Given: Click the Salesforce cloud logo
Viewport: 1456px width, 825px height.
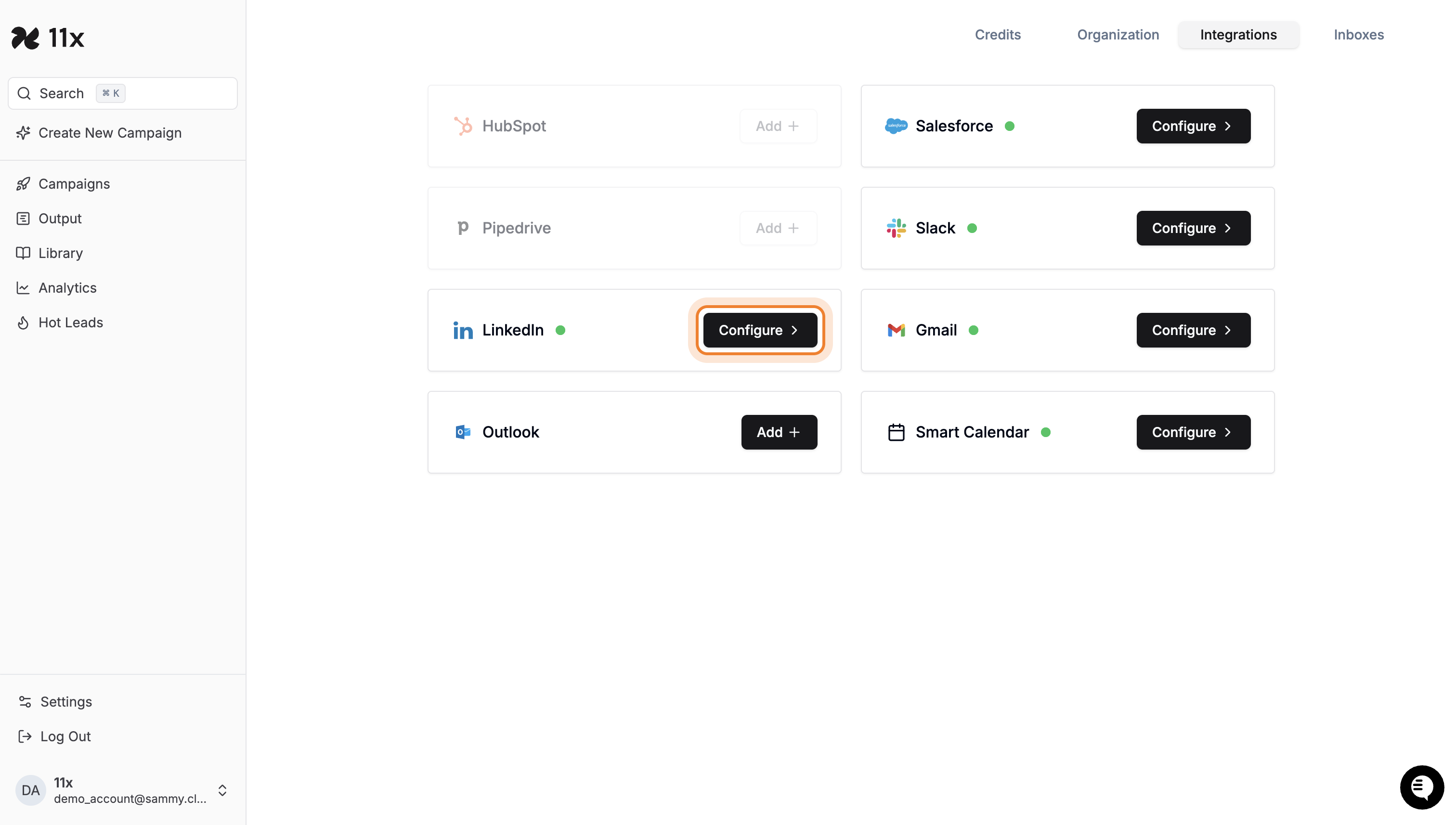Looking at the screenshot, I should [896, 126].
